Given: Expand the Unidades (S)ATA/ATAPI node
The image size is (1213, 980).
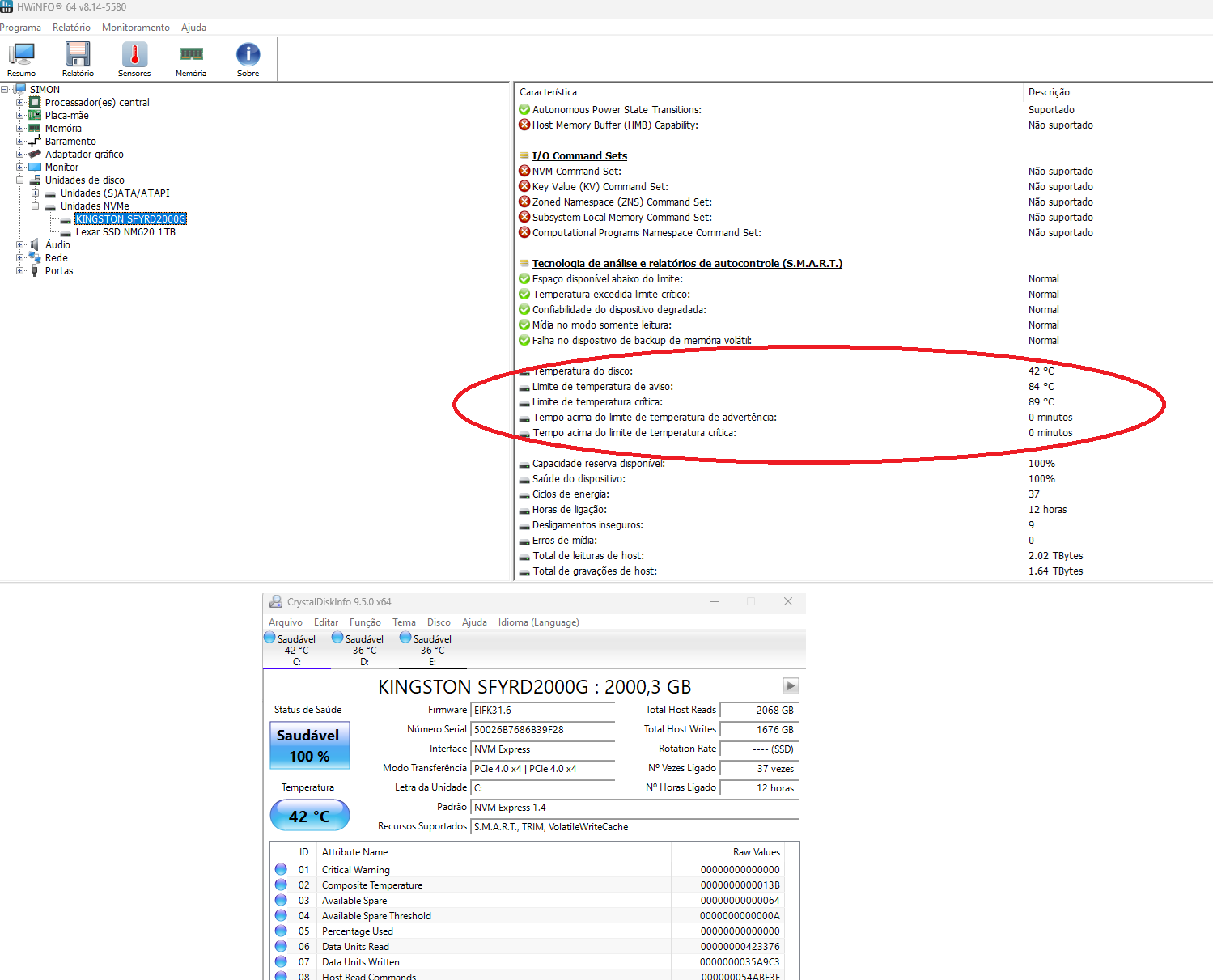Looking at the screenshot, I should pyautogui.click(x=36, y=193).
